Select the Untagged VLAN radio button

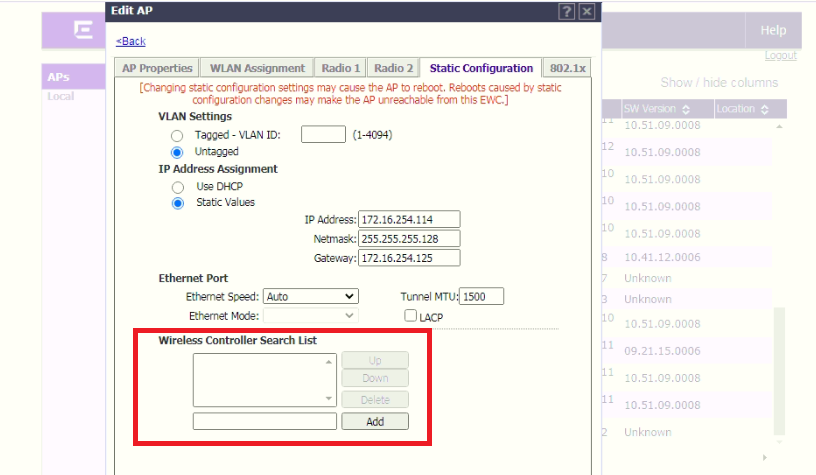[177, 152]
